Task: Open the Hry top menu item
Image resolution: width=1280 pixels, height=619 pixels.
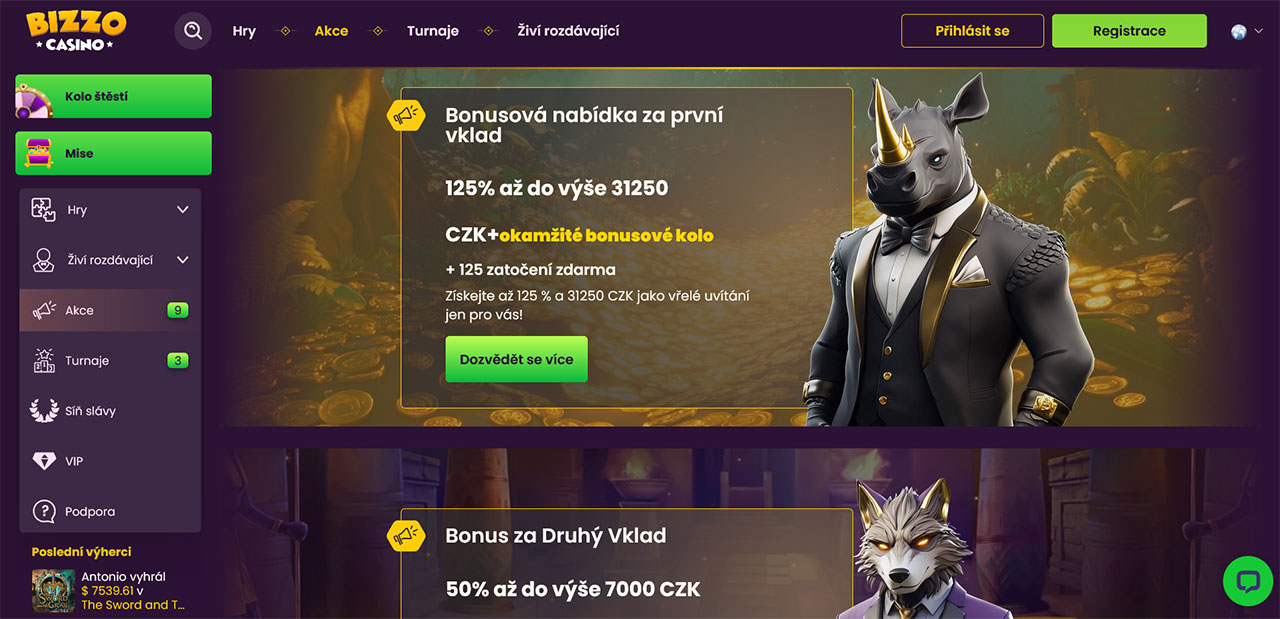Action: 244,31
